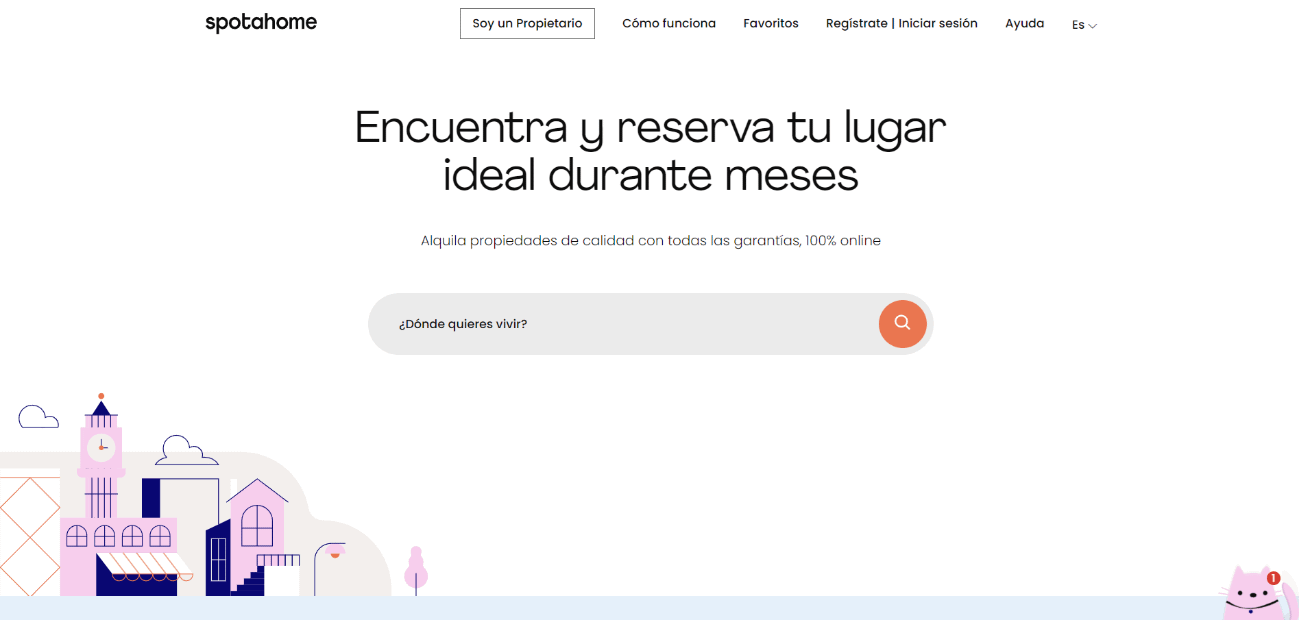Open the Ayuda link
1299x620 pixels.
[x=1024, y=23]
